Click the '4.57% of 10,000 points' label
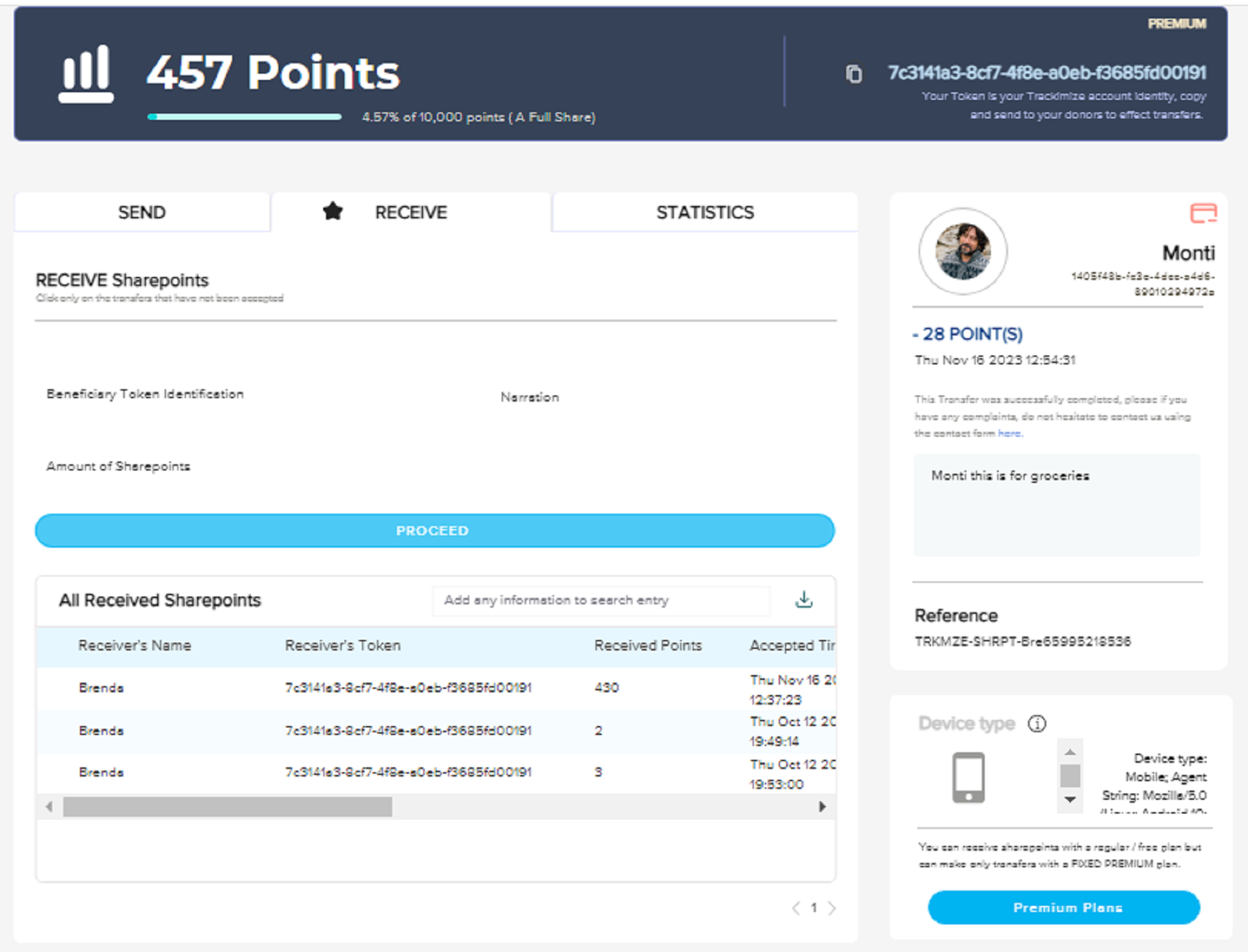The width and height of the screenshot is (1248, 952). click(478, 117)
